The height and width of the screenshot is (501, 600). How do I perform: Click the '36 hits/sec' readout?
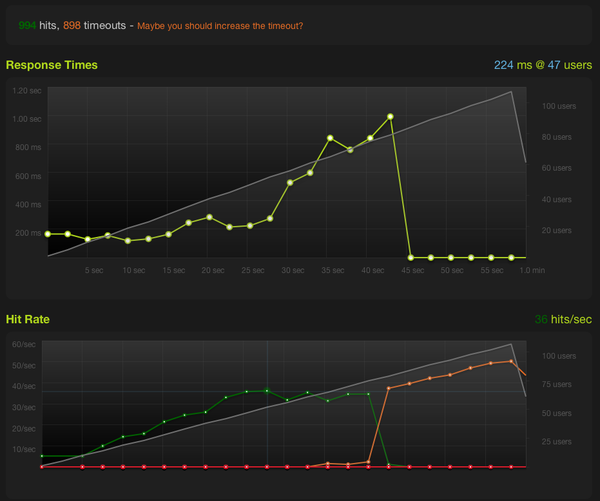(x=563, y=319)
